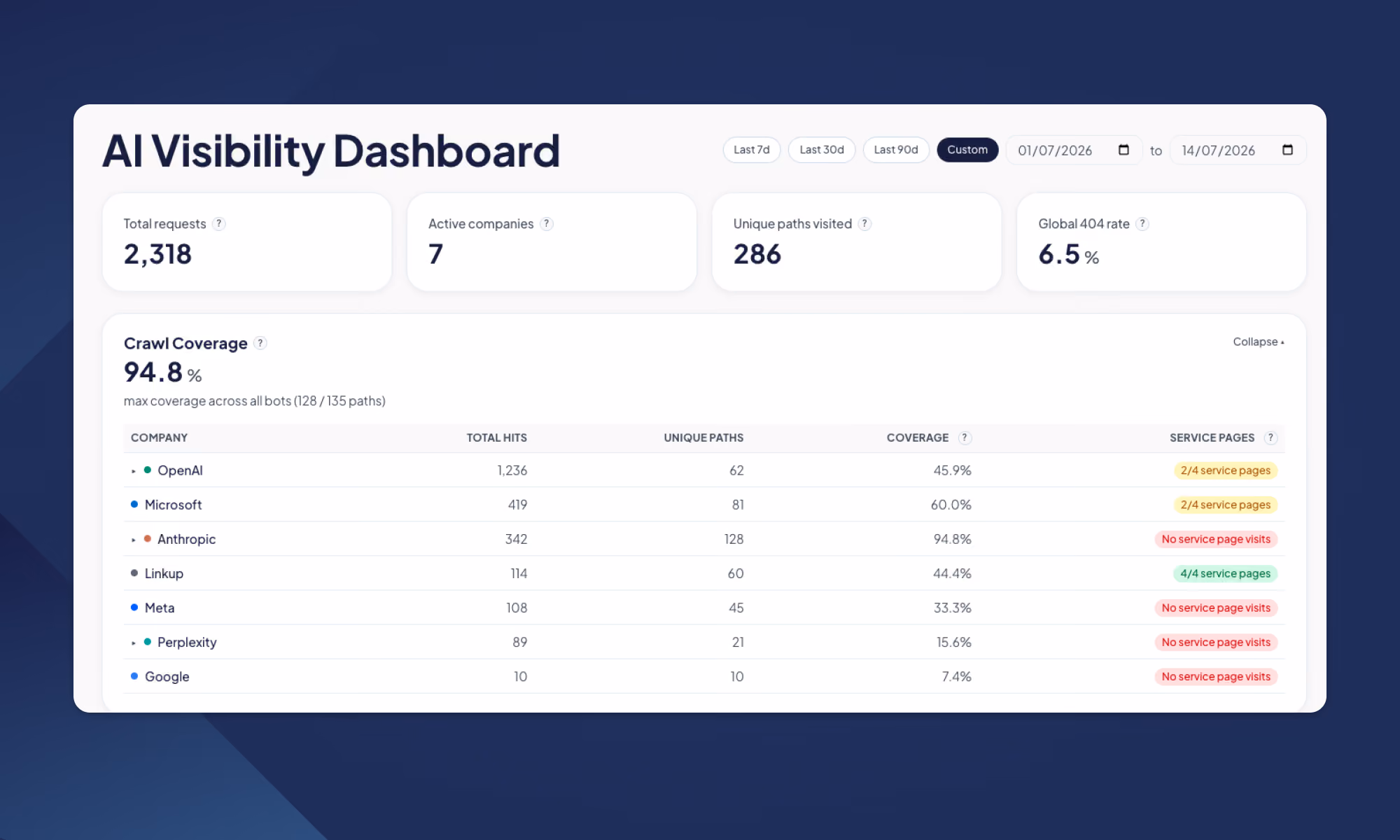This screenshot has height=840, width=1400.
Task: Select the Google company name
Action: tap(167, 676)
